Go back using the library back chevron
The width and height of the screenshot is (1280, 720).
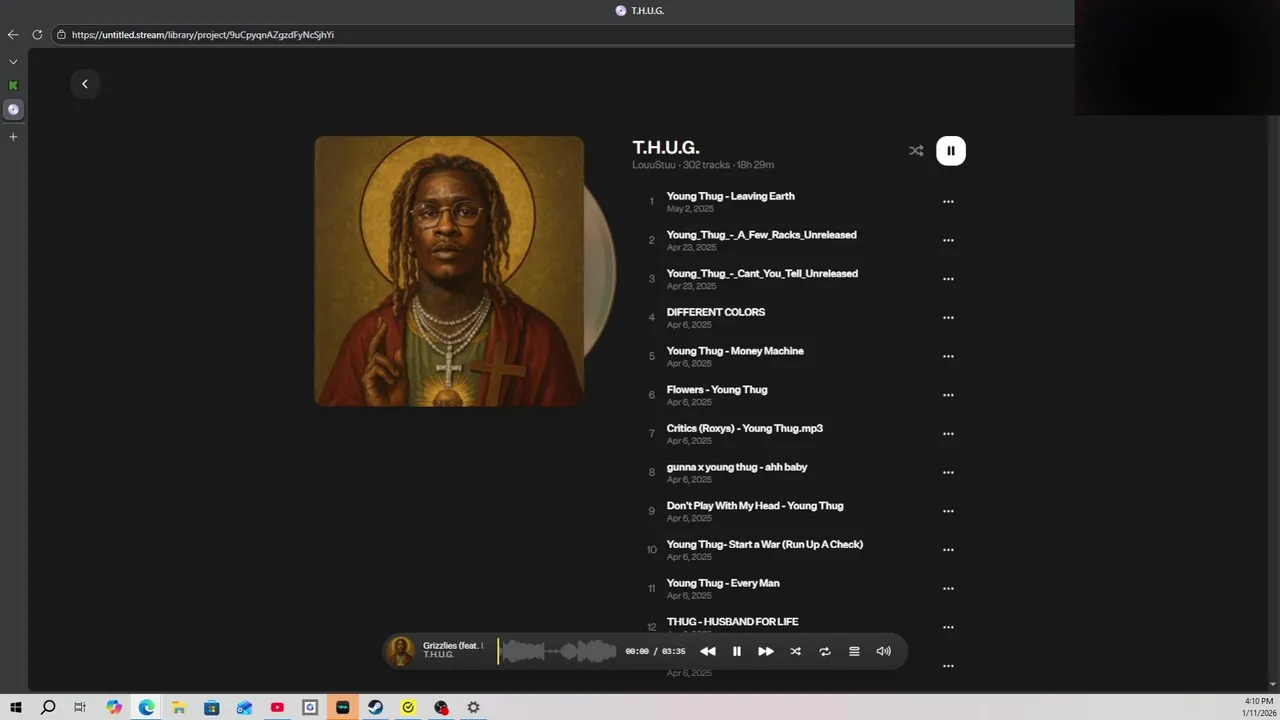click(x=84, y=84)
